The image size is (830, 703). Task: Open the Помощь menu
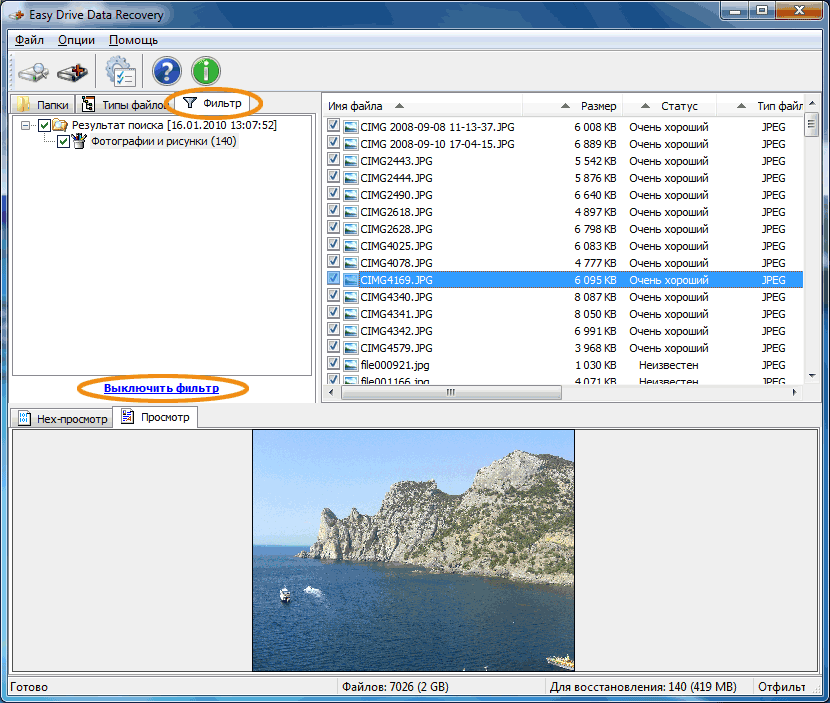pos(133,40)
